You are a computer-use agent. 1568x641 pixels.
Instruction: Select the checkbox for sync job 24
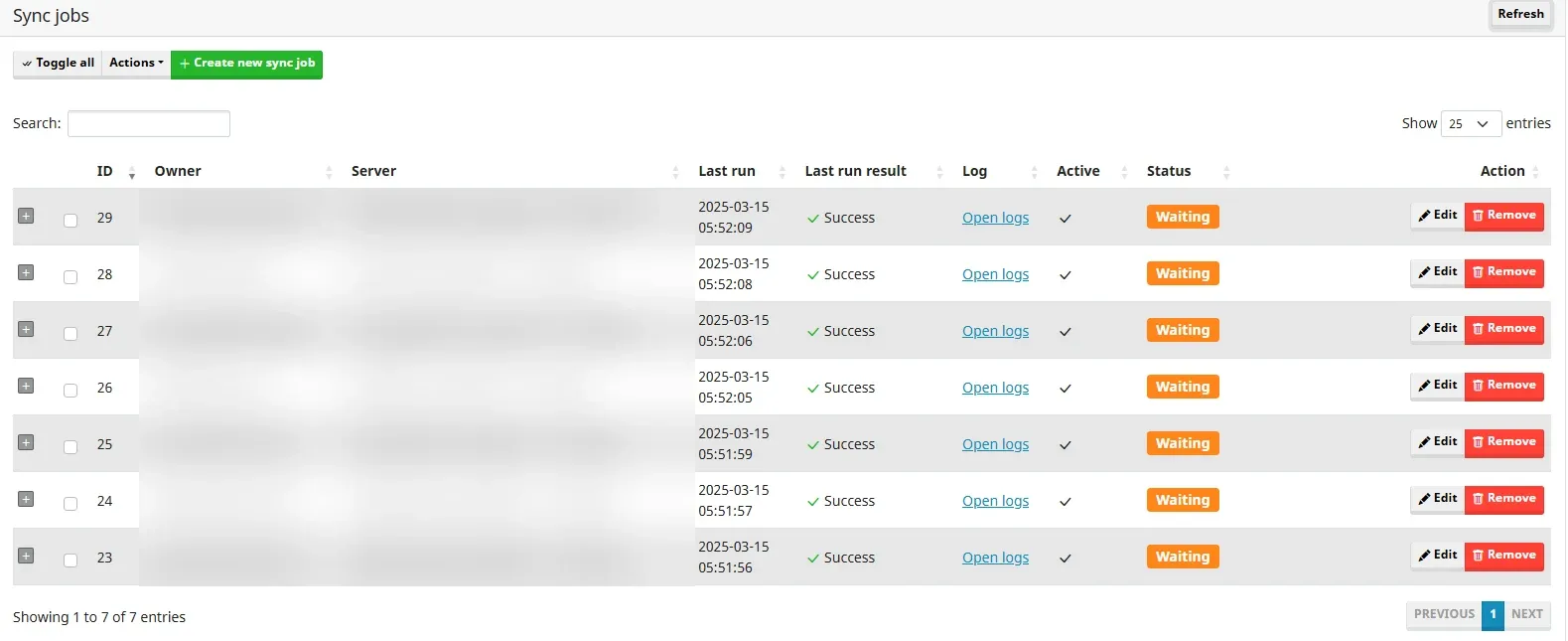point(71,503)
